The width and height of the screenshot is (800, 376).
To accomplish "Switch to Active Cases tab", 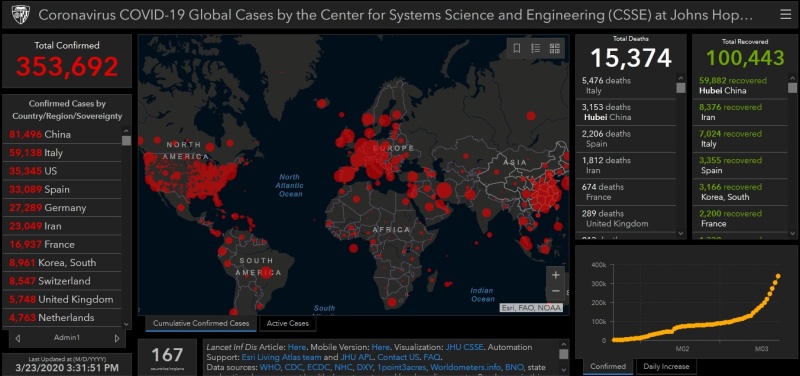I will (288, 323).
